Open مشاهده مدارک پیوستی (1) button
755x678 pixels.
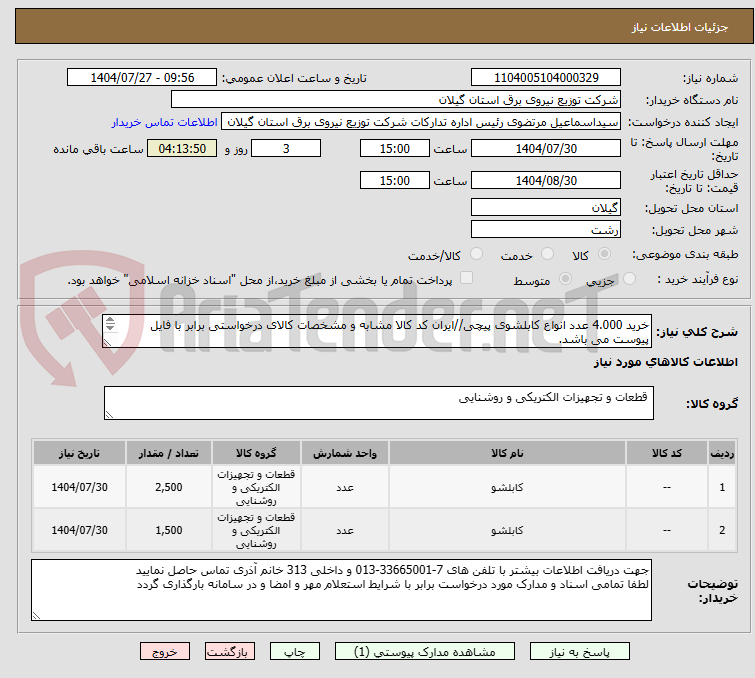(x=425, y=652)
